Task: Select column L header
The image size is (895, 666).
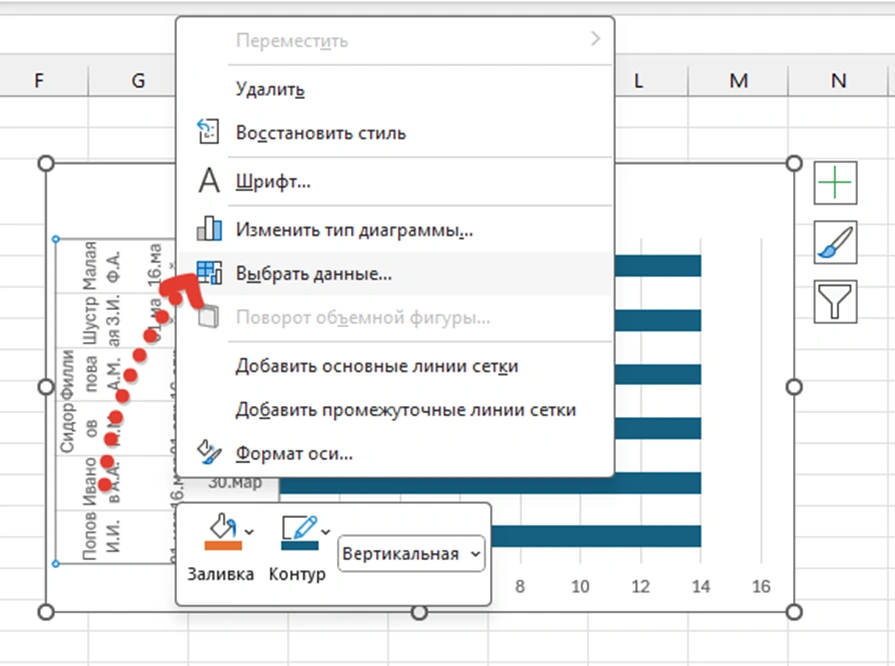Action: [639, 80]
